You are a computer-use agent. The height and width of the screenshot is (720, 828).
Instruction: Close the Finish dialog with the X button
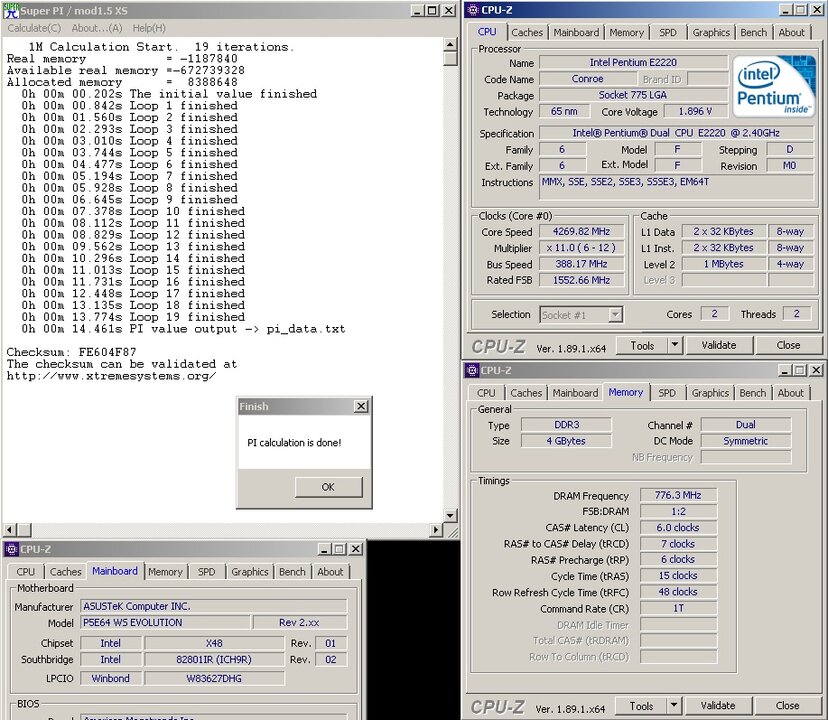coord(361,406)
